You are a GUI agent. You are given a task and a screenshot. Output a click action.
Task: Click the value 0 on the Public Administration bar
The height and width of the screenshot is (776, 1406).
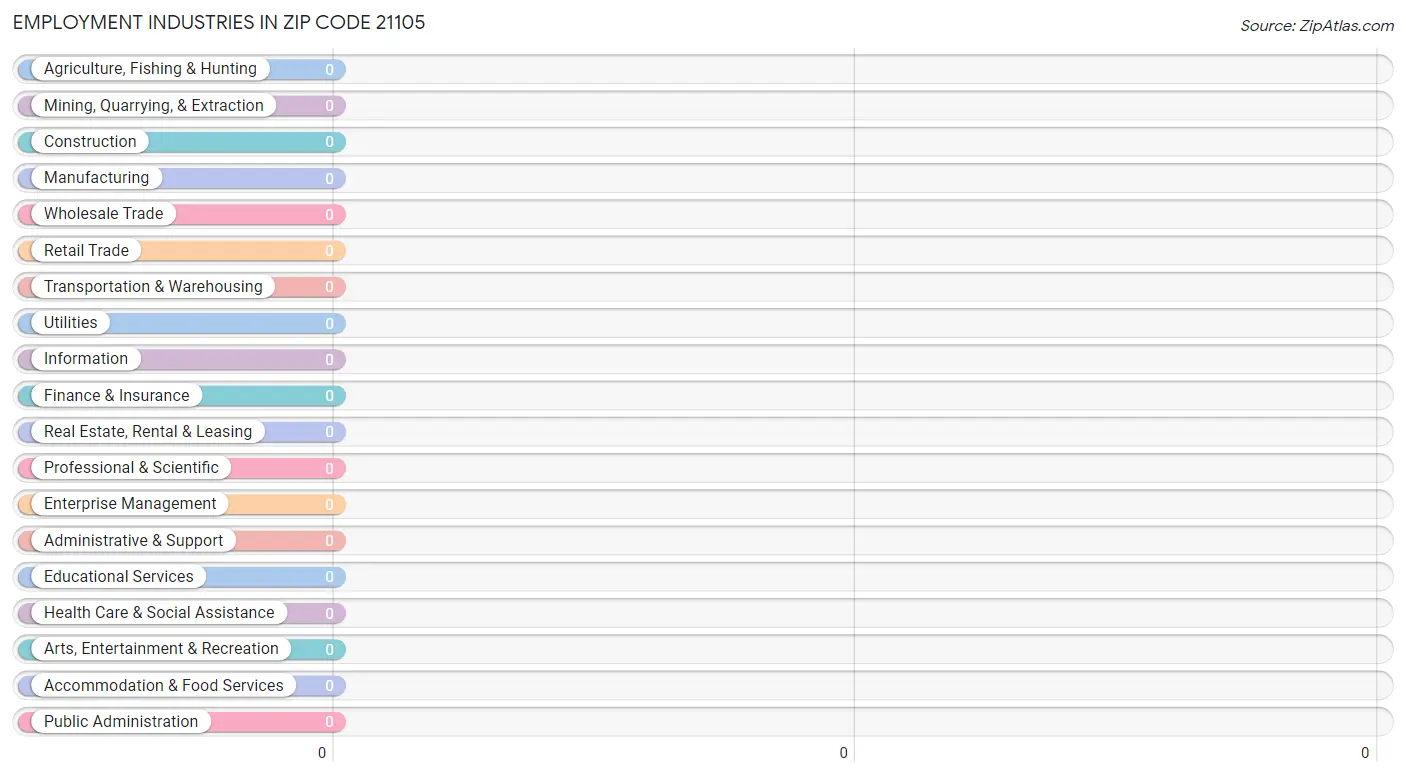coord(329,722)
